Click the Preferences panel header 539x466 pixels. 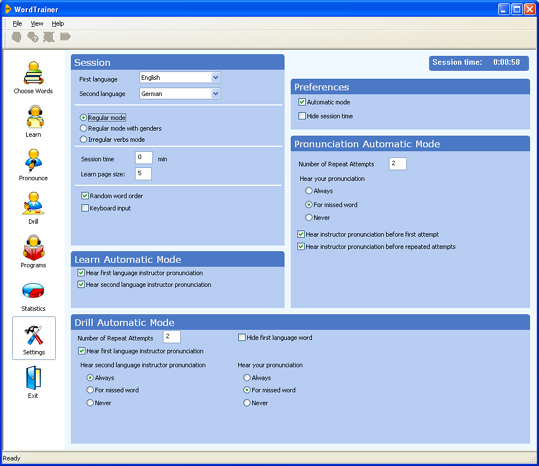pos(410,87)
